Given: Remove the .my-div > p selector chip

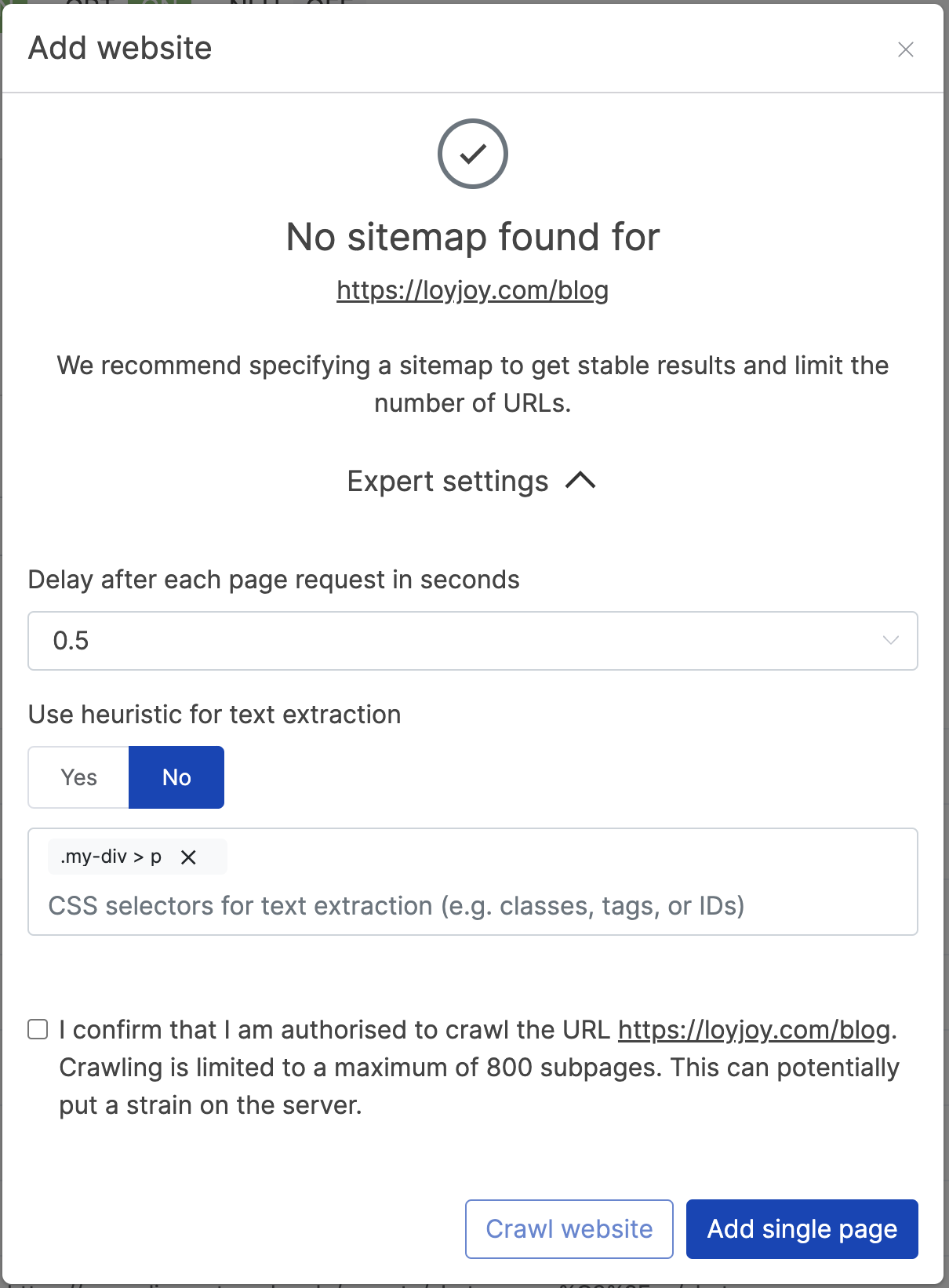Looking at the screenshot, I should point(187,857).
